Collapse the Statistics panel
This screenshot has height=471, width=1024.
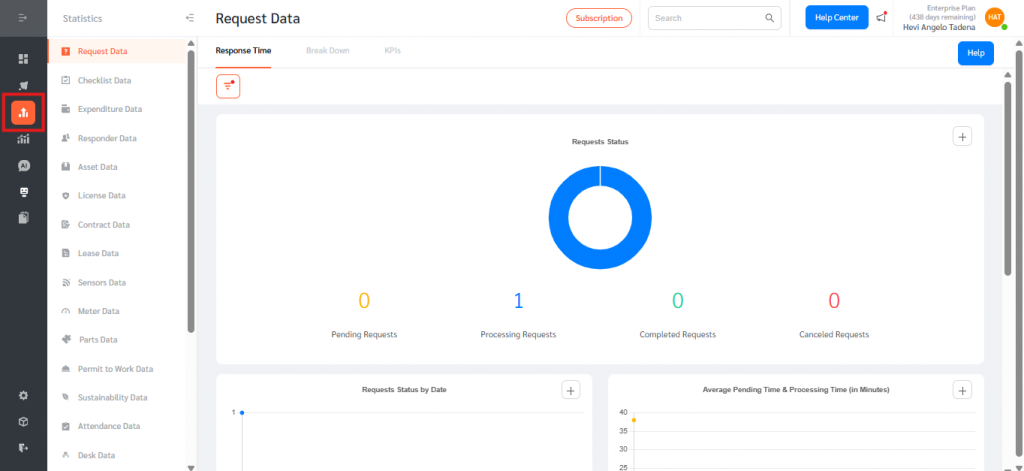coord(190,18)
